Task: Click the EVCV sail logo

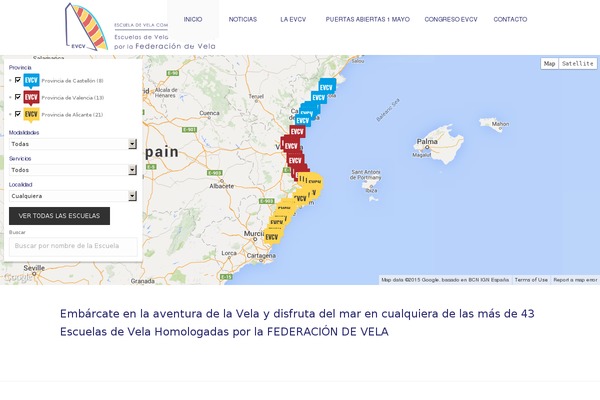Action: [x=86, y=27]
